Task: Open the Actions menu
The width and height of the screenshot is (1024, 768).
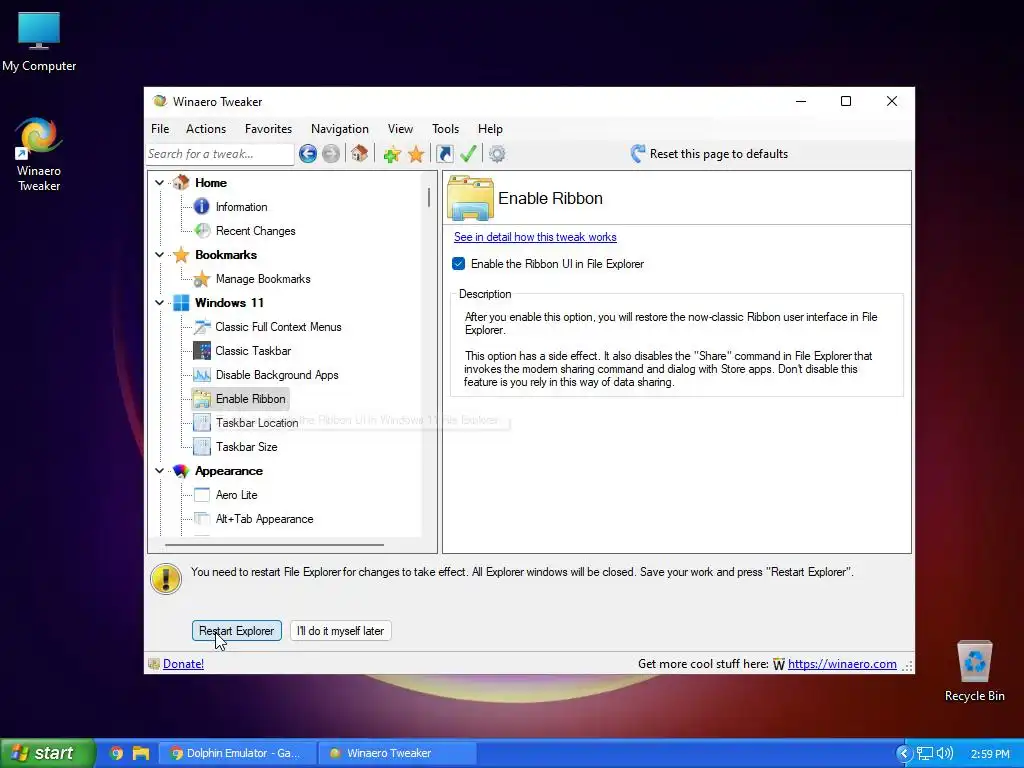Action: [x=206, y=129]
